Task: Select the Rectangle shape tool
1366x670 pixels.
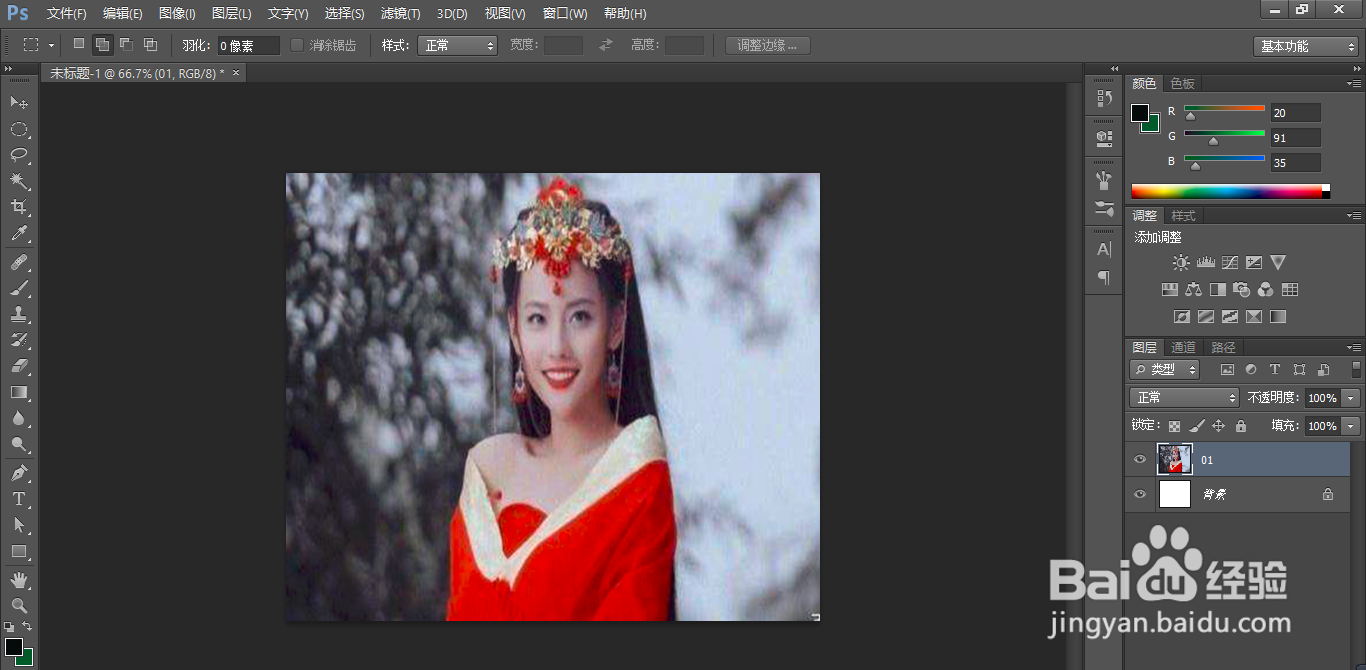Action: point(19,551)
